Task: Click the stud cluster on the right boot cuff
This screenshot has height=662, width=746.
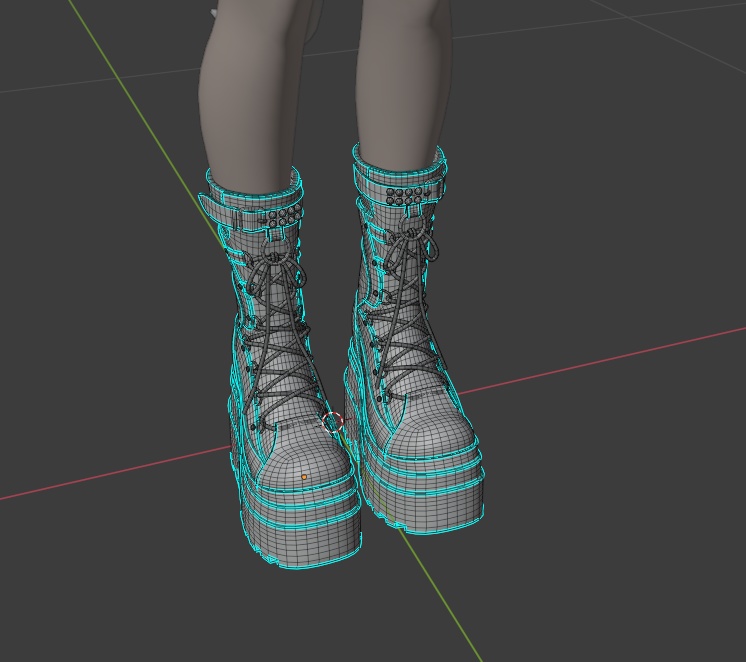Action: [405, 197]
